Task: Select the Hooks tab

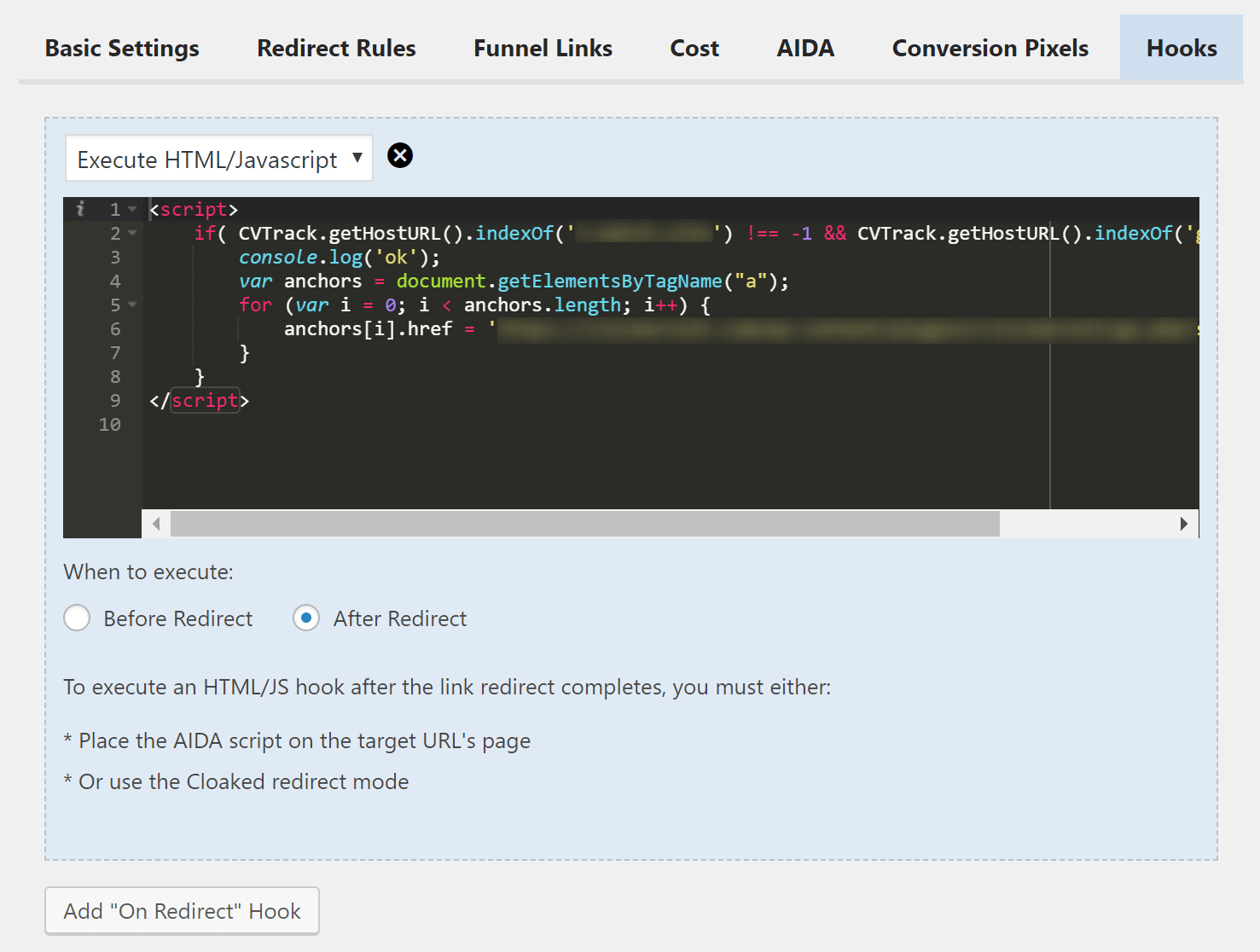Action: click(1182, 49)
